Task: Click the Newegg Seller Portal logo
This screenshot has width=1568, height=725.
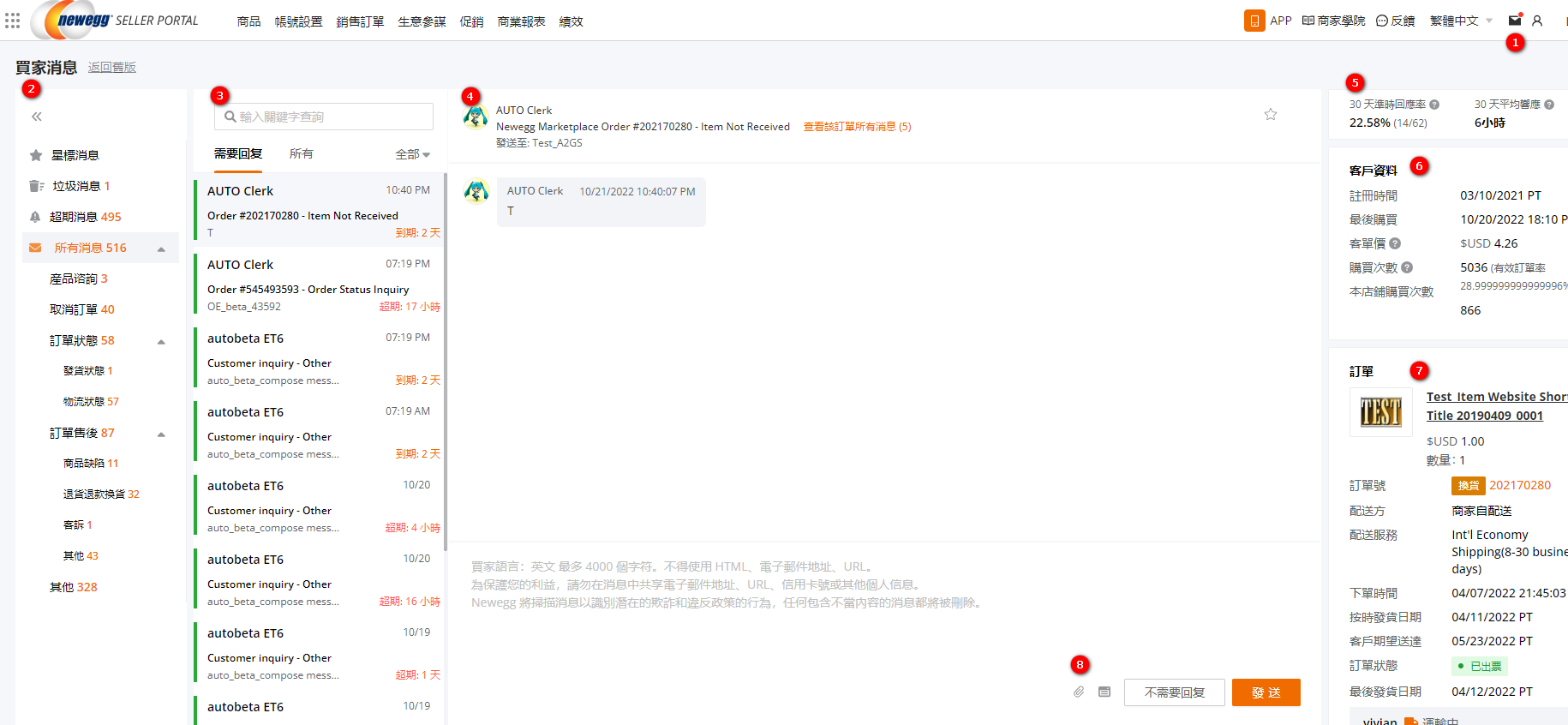Action: click(x=116, y=20)
